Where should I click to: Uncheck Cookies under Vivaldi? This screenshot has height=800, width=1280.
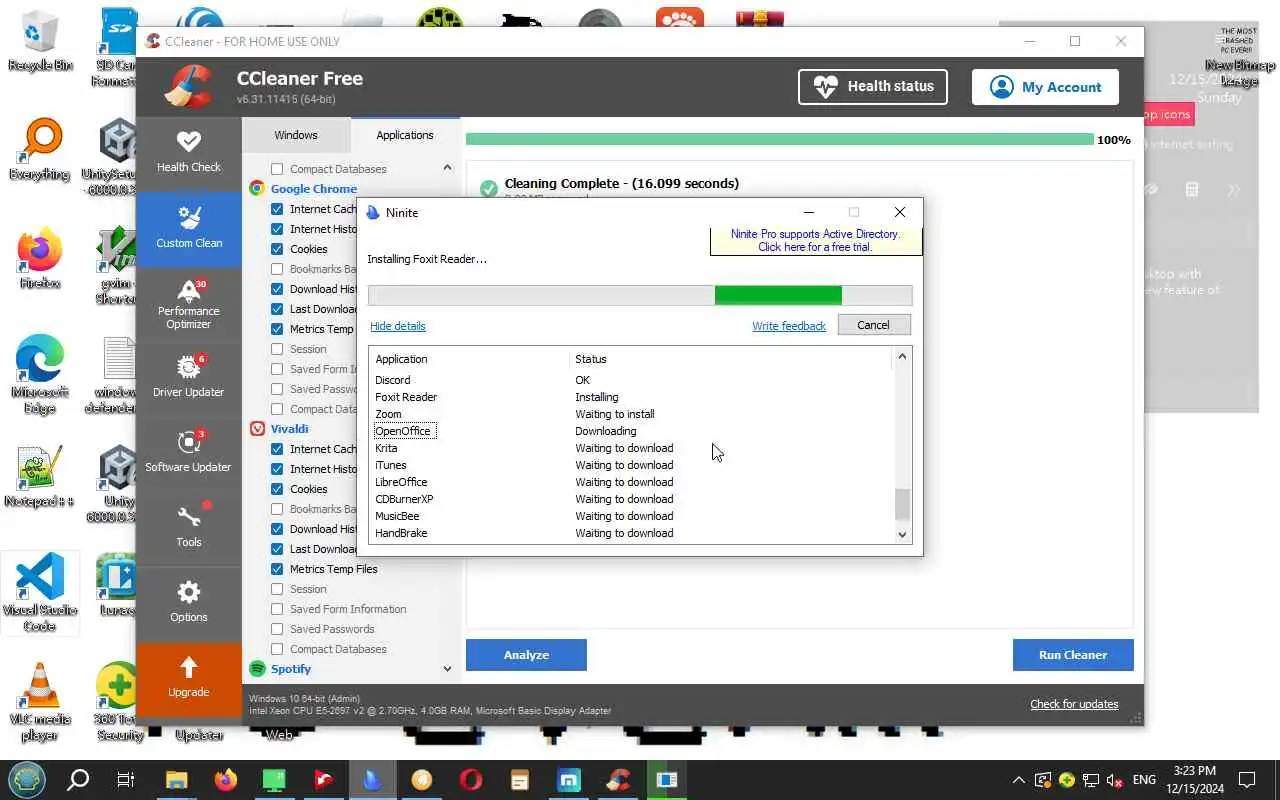[277, 489]
